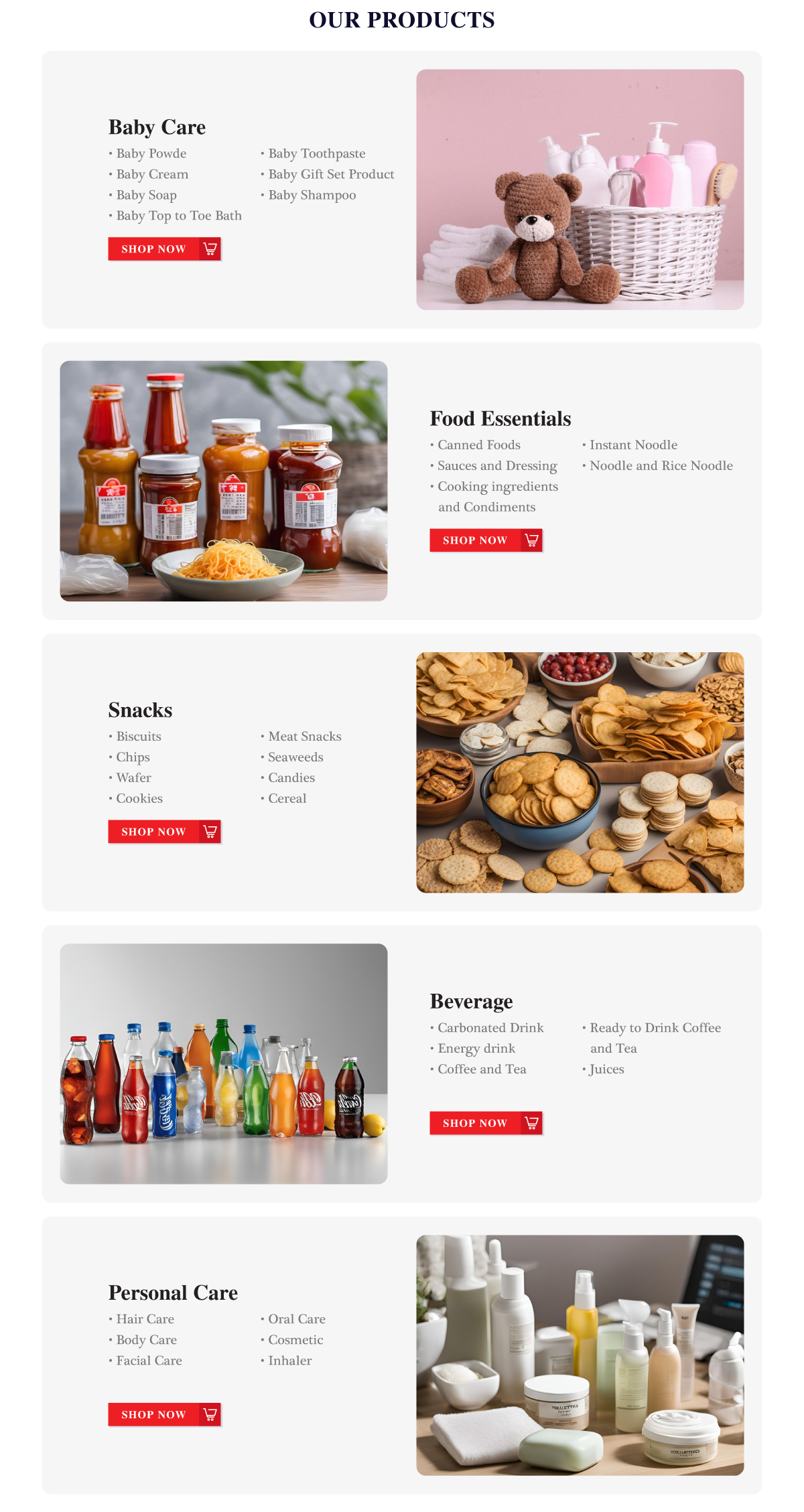Viewport: 804px width, 1512px height.
Task: Click the cart icon on Baby Care button
Action: 210,249
